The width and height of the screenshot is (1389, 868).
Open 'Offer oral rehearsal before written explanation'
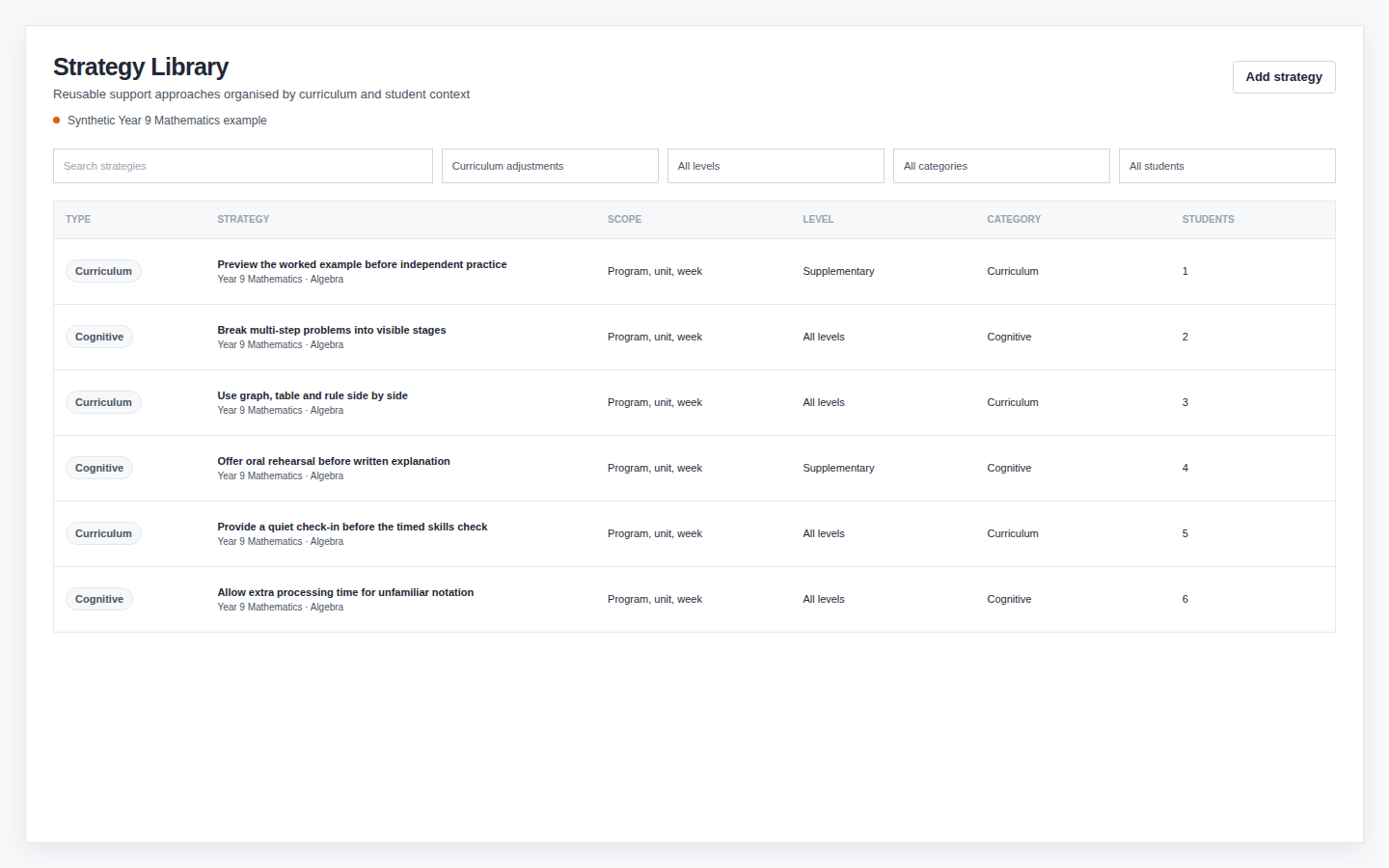334,461
